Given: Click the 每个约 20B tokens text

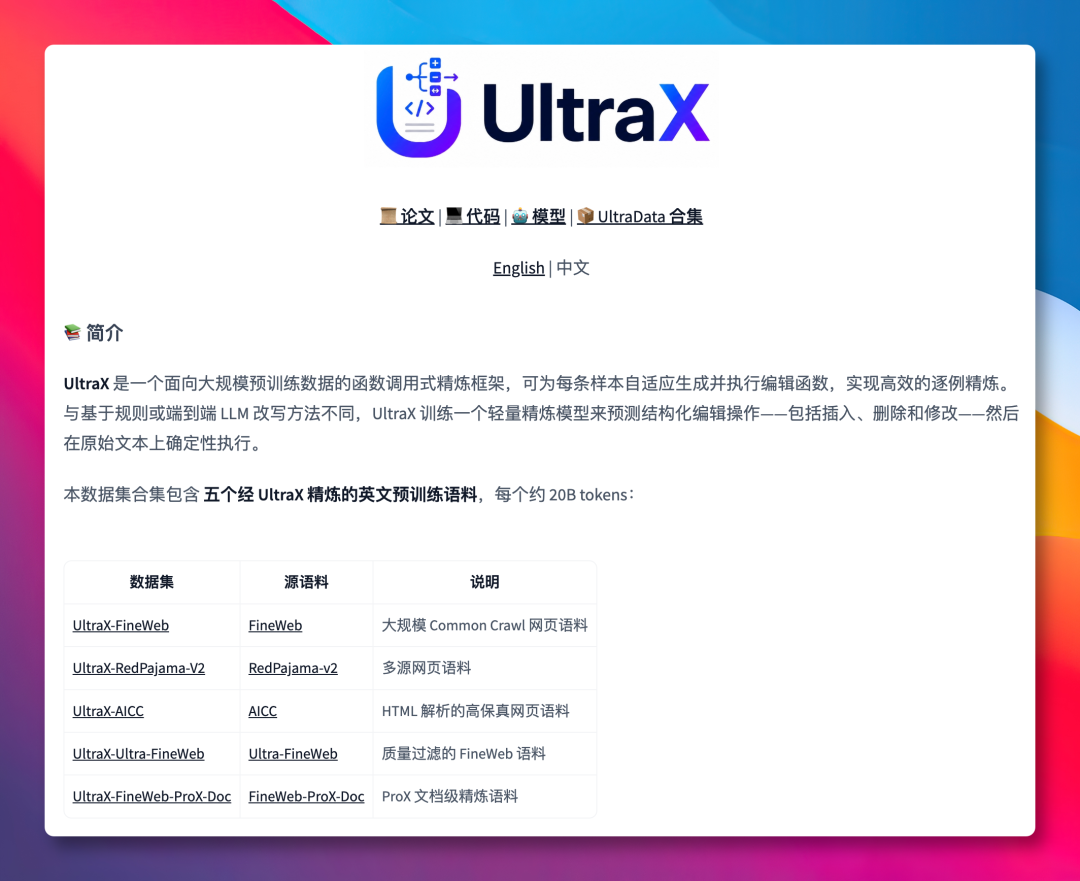Looking at the screenshot, I should (561, 495).
